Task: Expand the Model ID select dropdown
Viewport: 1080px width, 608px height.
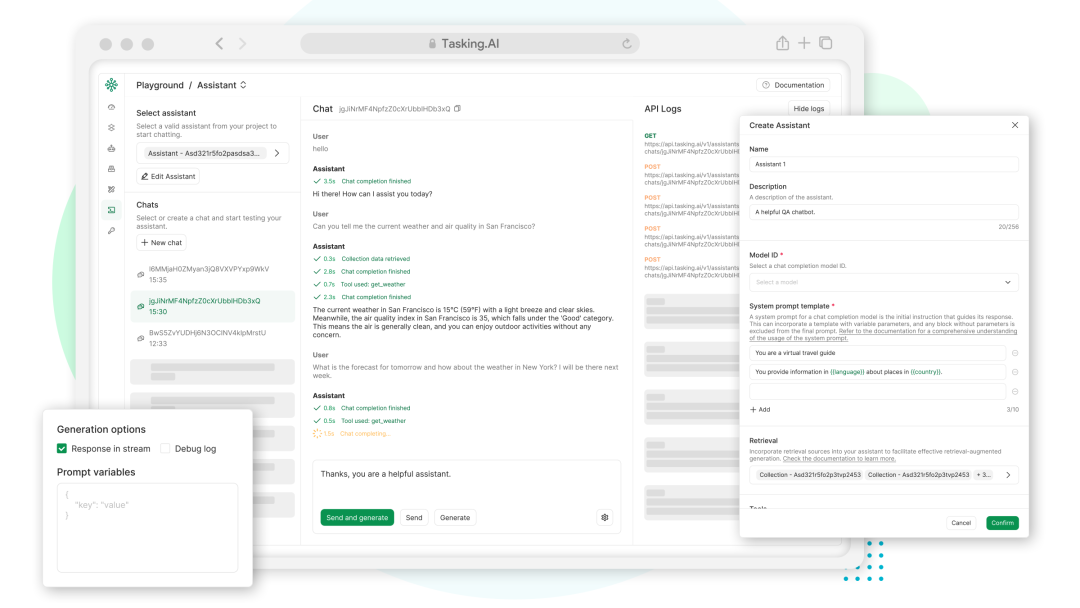Action: (x=883, y=282)
